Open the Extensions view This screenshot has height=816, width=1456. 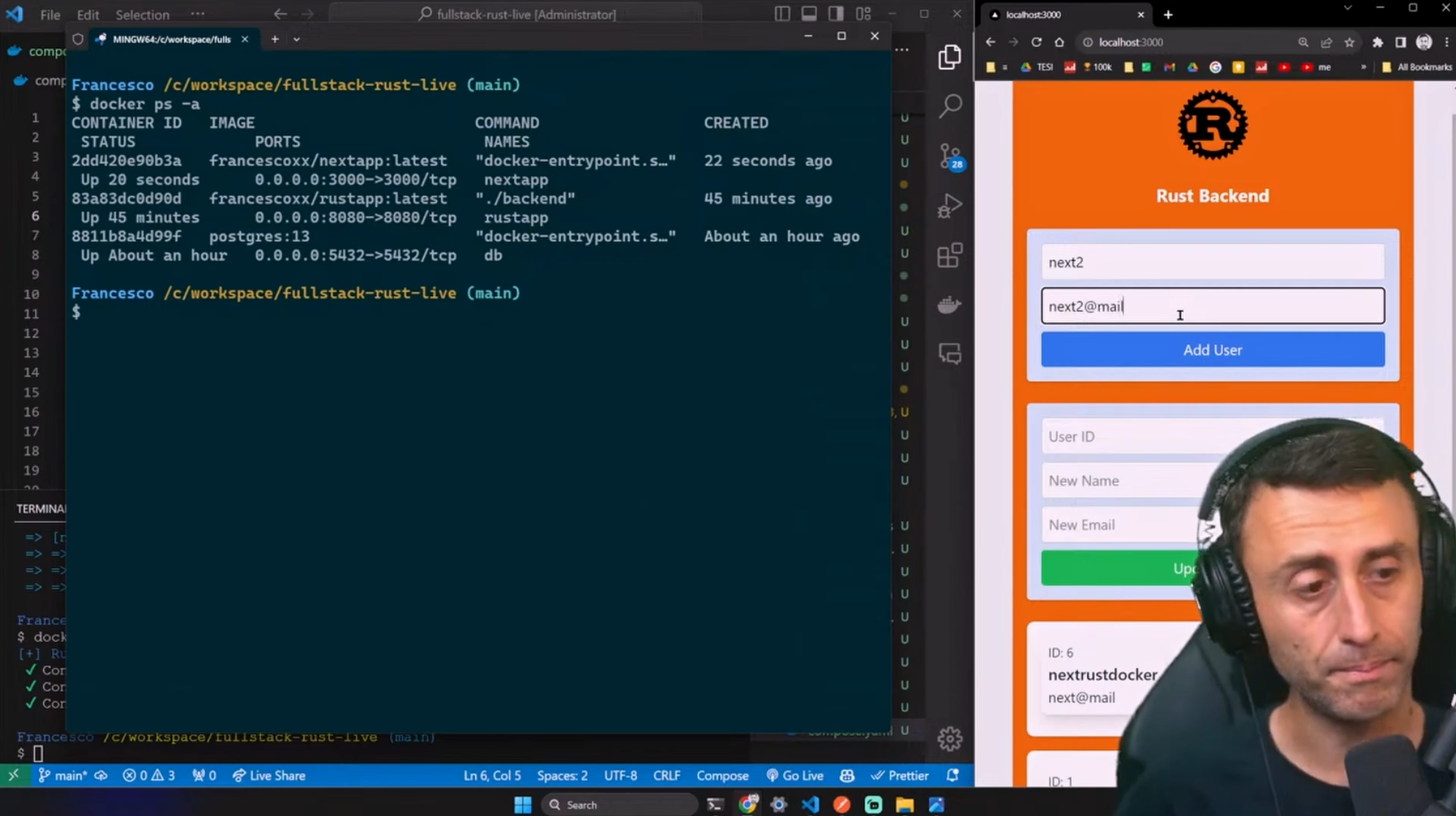tap(949, 256)
